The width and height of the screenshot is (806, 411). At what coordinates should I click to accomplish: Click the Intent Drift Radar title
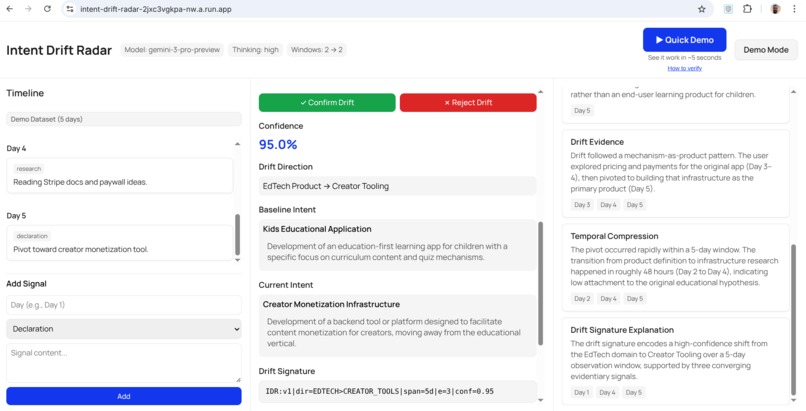(59, 50)
